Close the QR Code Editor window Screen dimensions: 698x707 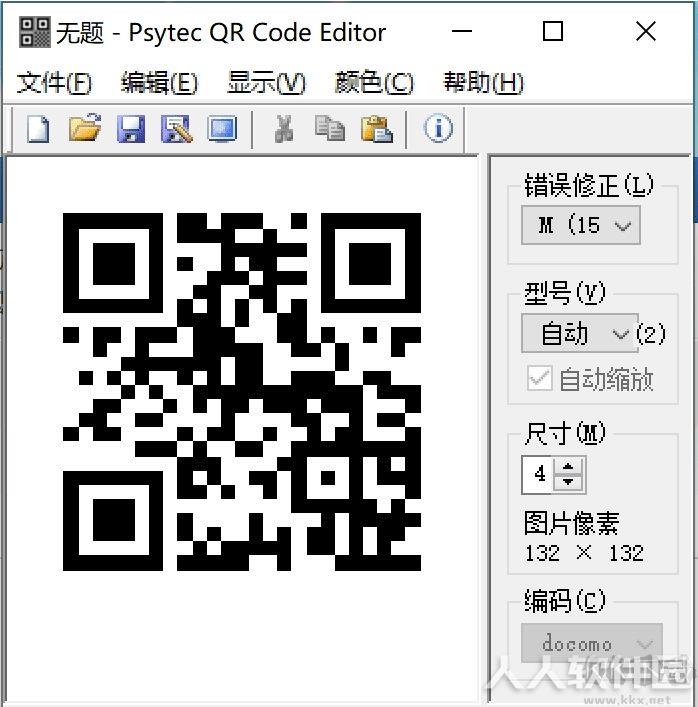click(x=646, y=32)
